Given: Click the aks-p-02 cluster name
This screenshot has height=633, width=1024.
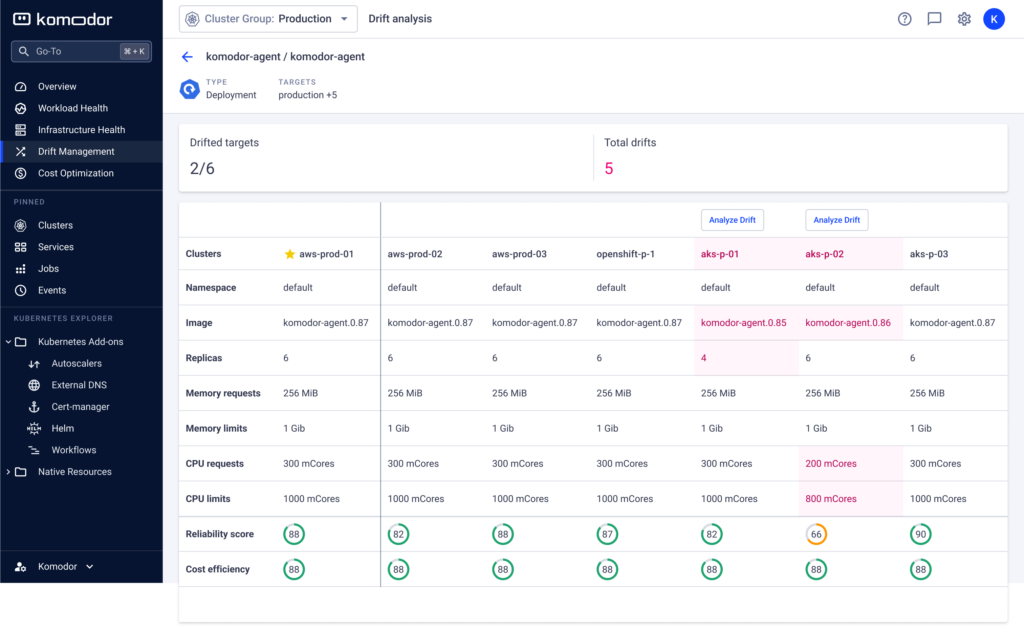Looking at the screenshot, I should [x=824, y=253].
